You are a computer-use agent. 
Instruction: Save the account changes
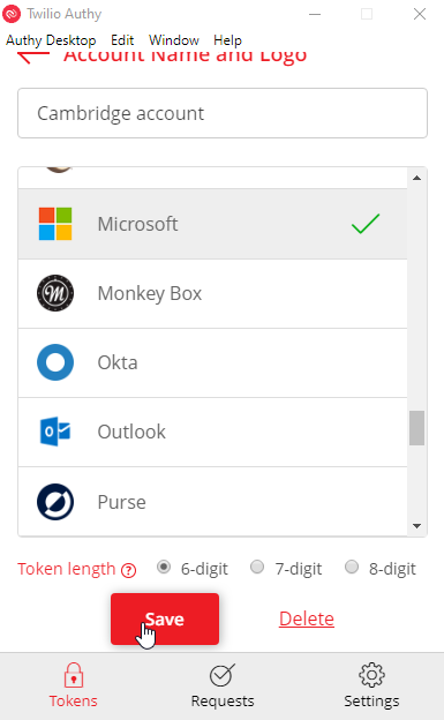tap(165, 619)
